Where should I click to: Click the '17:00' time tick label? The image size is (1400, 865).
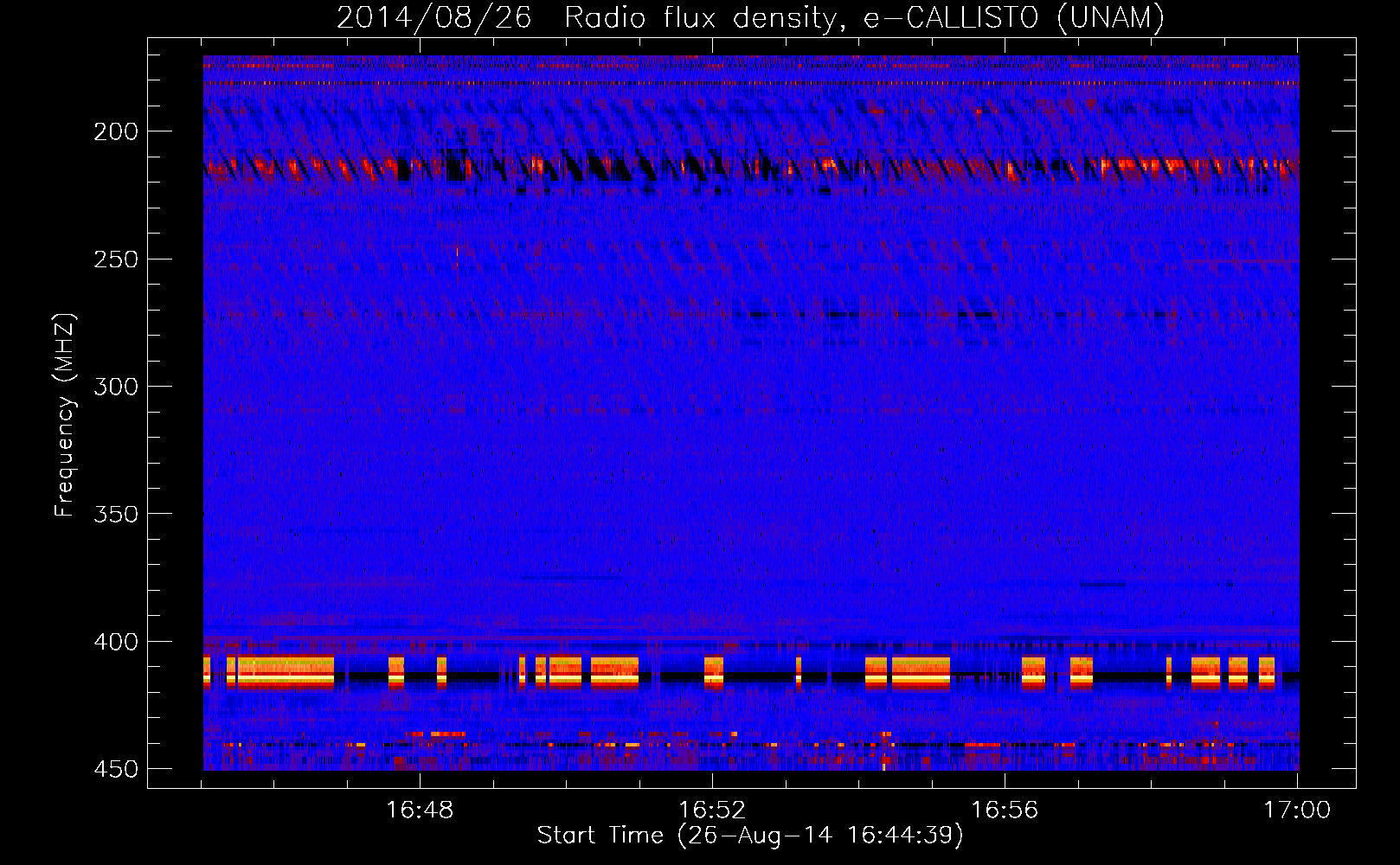[1297, 810]
